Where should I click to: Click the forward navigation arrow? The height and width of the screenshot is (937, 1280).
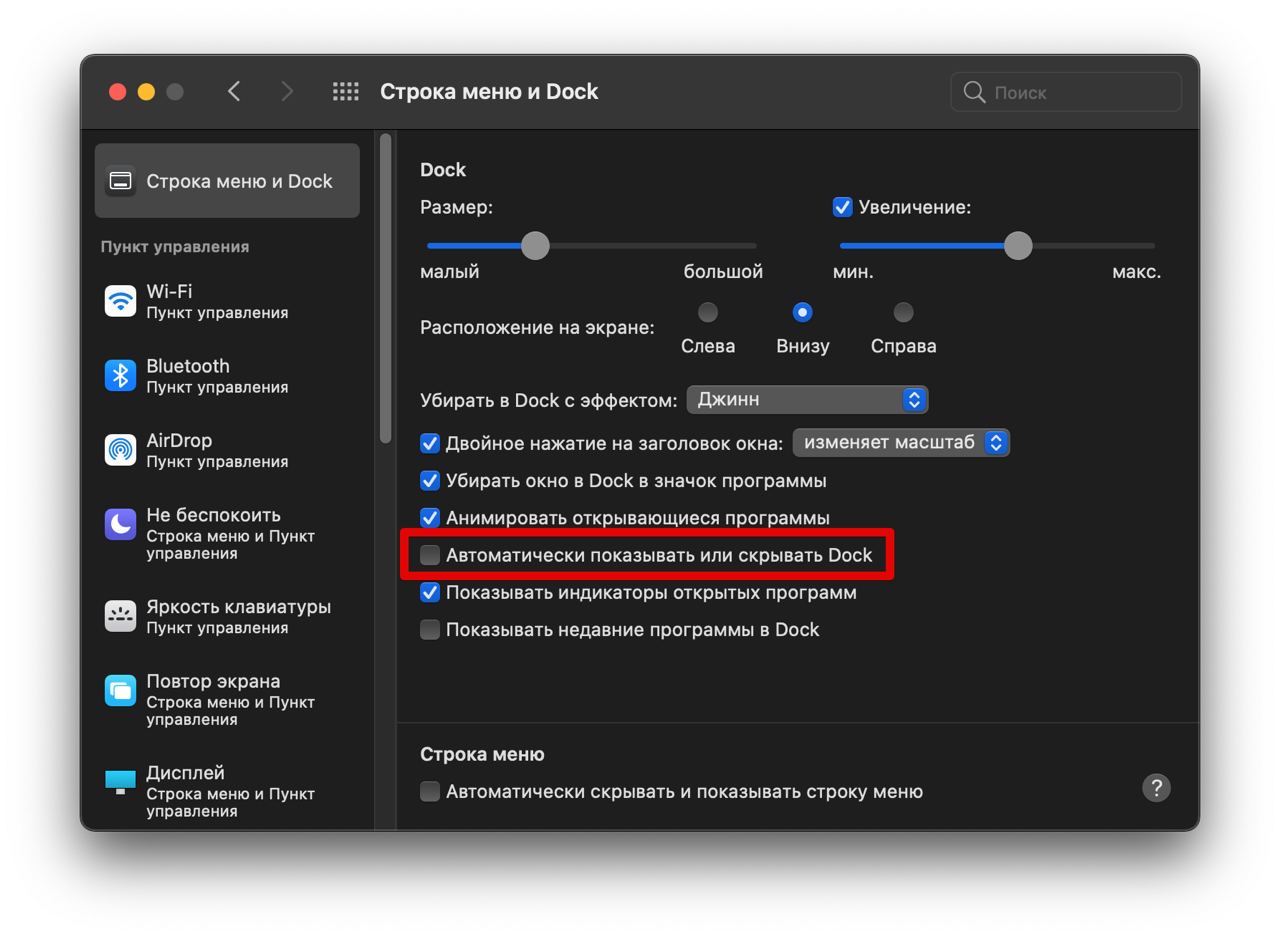point(287,92)
